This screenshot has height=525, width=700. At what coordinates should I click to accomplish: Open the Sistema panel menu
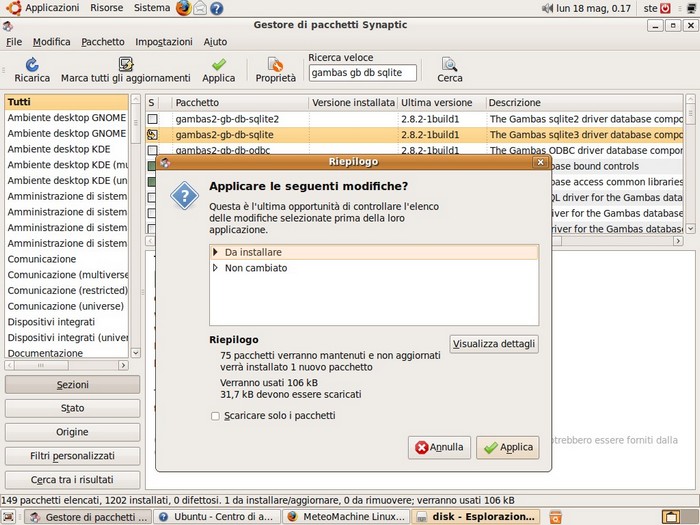[x=152, y=8]
